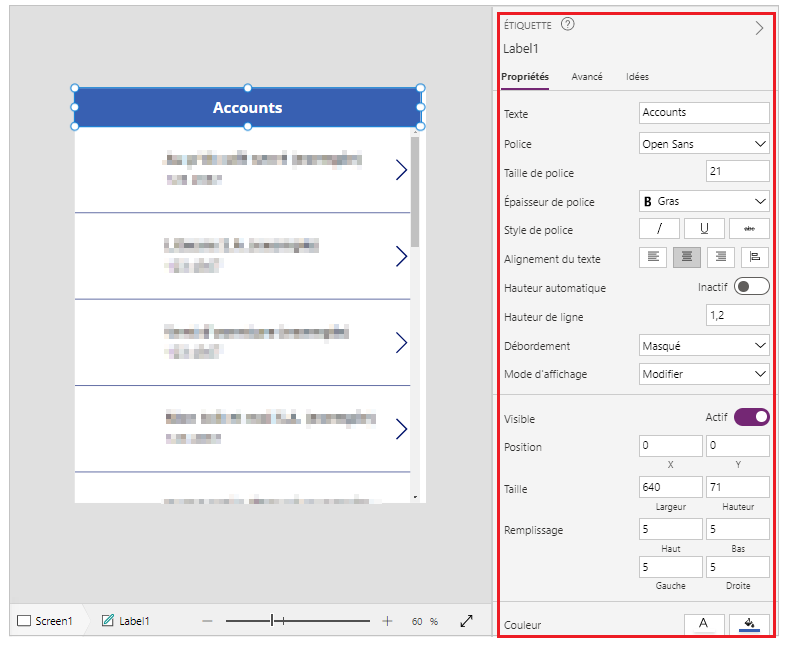This screenshot has height=648, width=787.
Task: Open the Mode d'affichage dropdown
Action: pos(704,374)
